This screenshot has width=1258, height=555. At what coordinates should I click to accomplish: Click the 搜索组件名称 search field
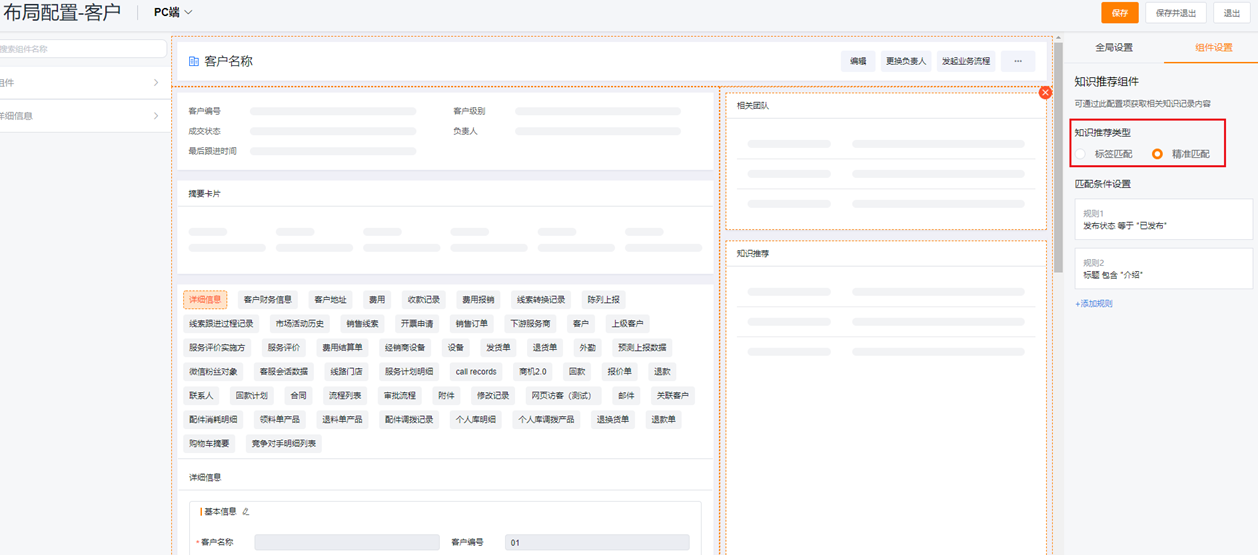(83, 49)
